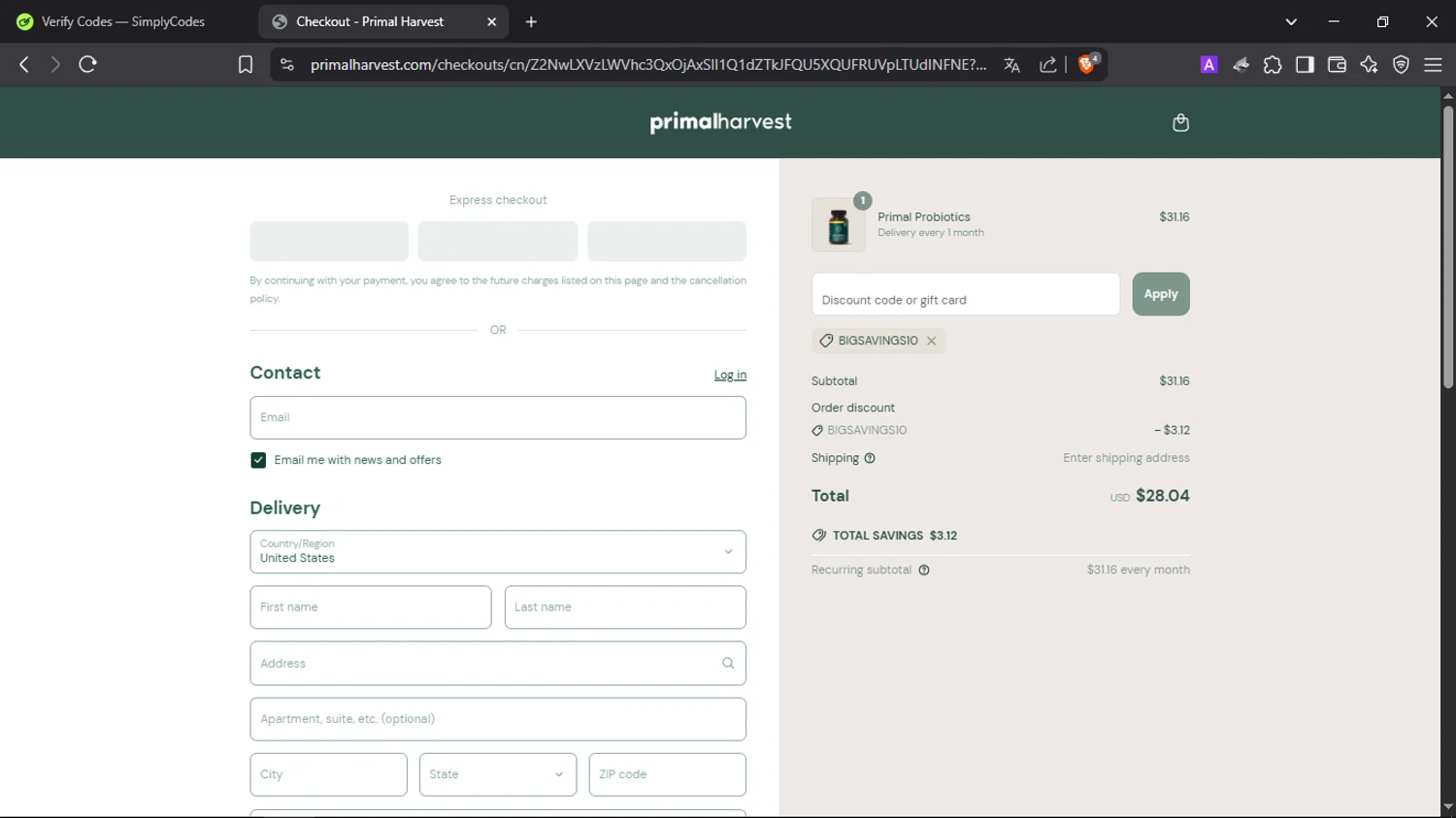The height and width of the screenshot is (818, 1456).
Task: Open the tab search chevron
Action: pyautogui.click(x=1291, y=21)
